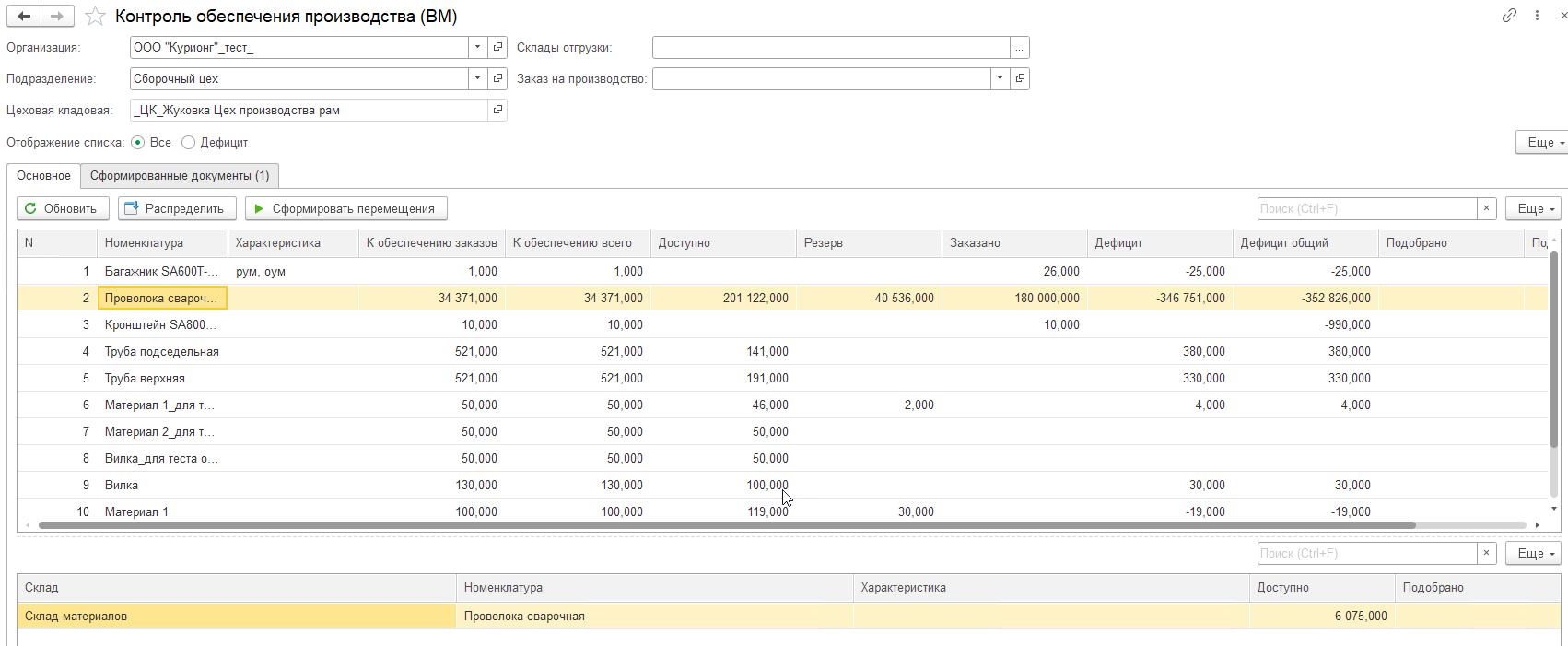The width and height of the screenshot is (1568, 646).
Task: Expand the Подразделение dropdown list
Action: 477,79
